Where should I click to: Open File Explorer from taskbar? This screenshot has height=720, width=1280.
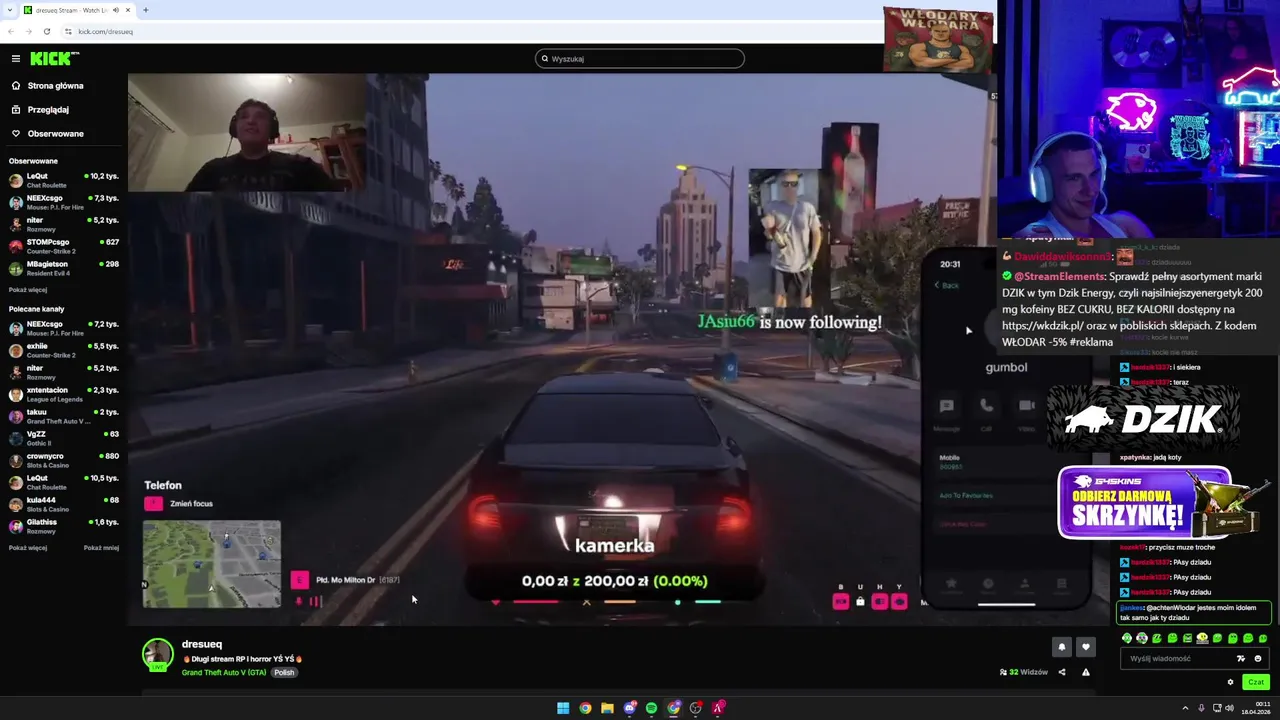point(607,708)
